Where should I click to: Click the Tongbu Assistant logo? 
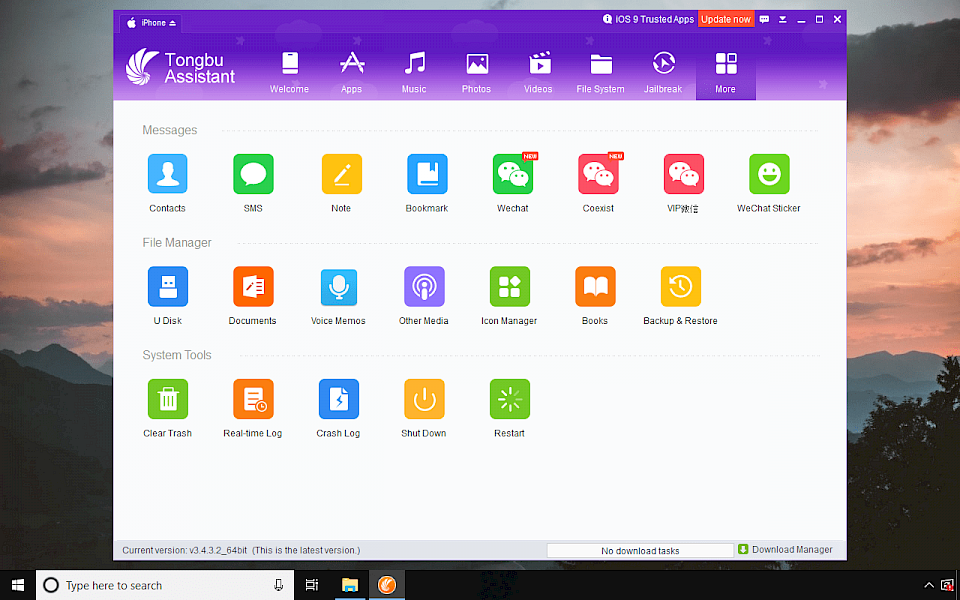point(181,67)
